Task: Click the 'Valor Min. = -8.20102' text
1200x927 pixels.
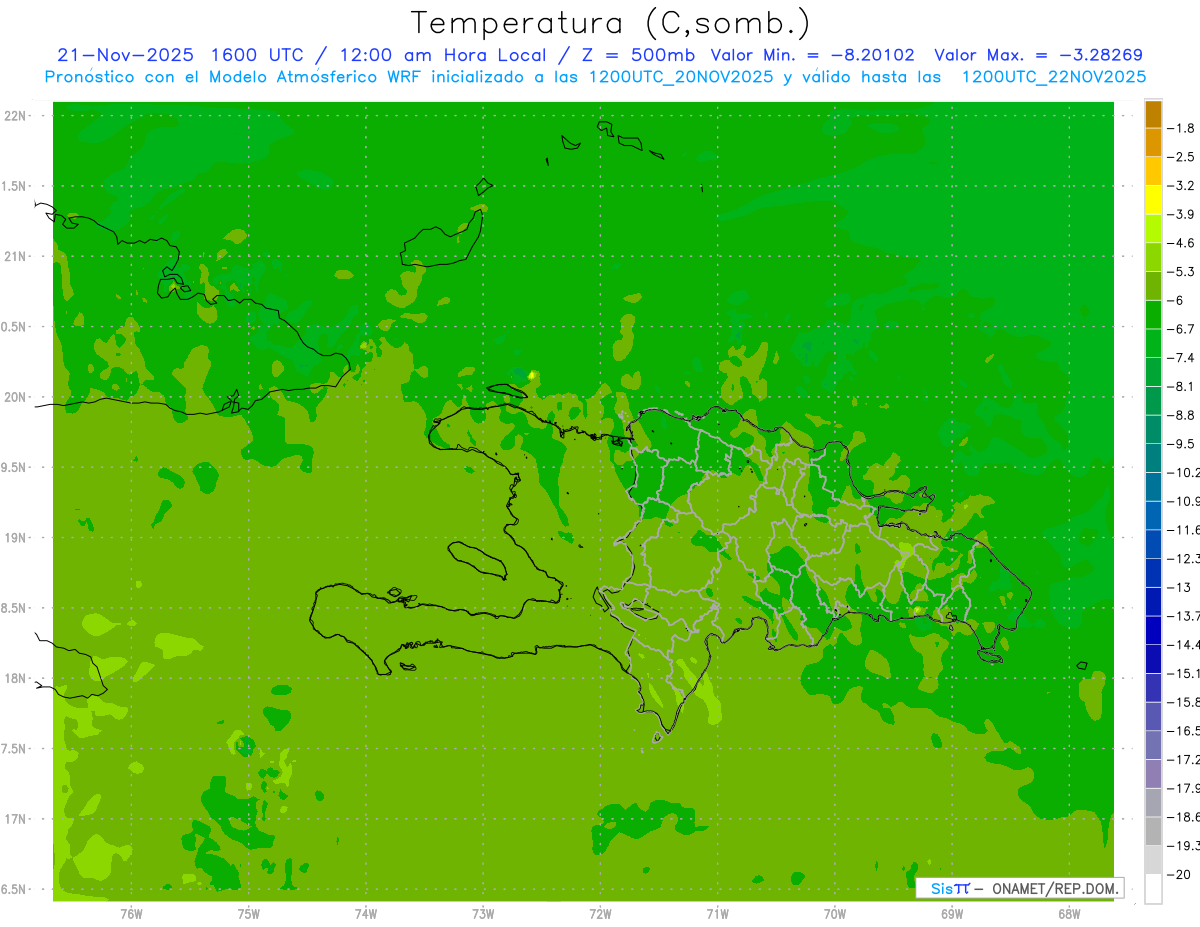Action: point(812,55)
